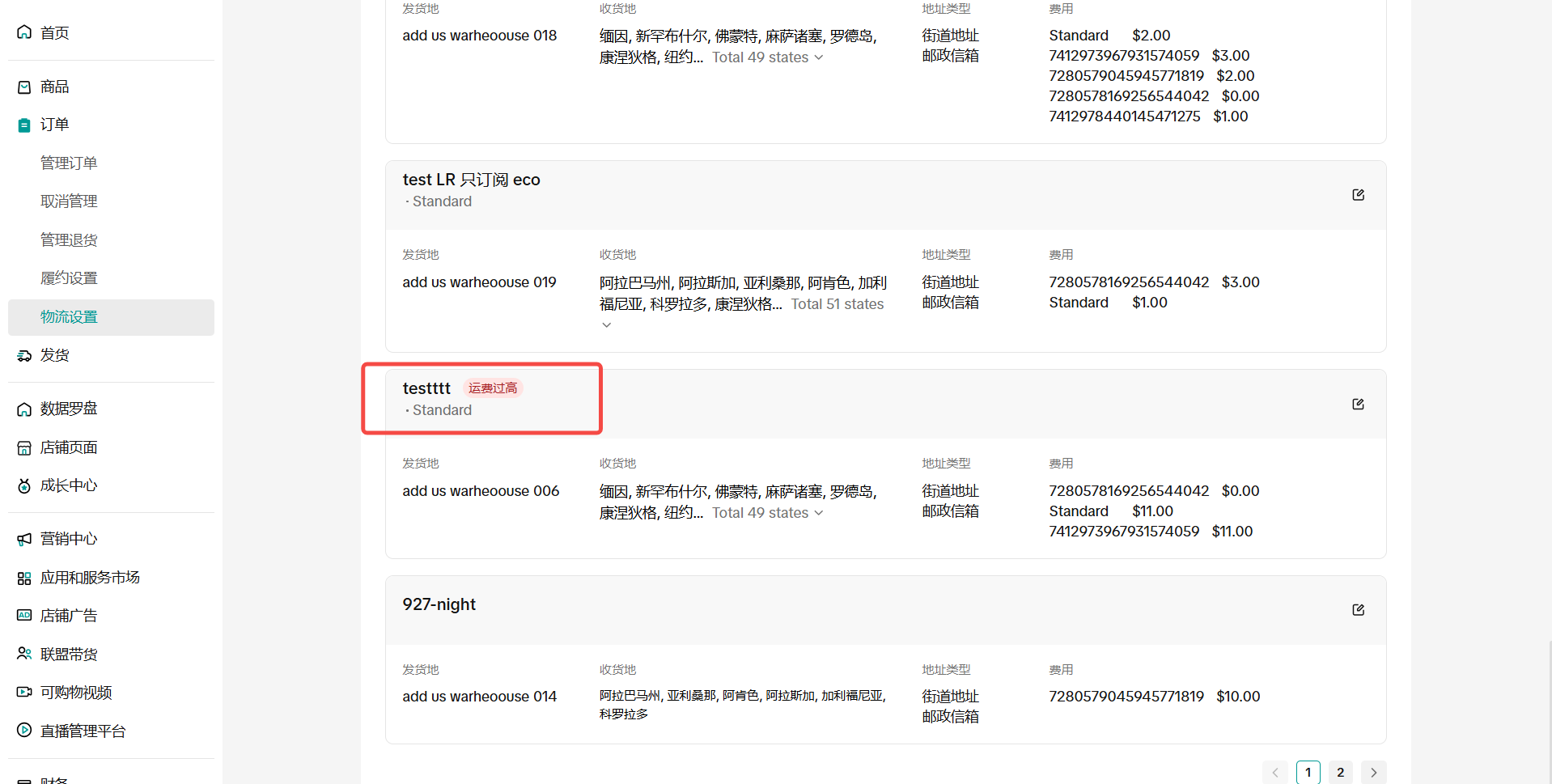This screenshot has height=784, width=1552.
Task: Click the 联盟带货 affiliate people icon
Action: (x=24, y=654)
